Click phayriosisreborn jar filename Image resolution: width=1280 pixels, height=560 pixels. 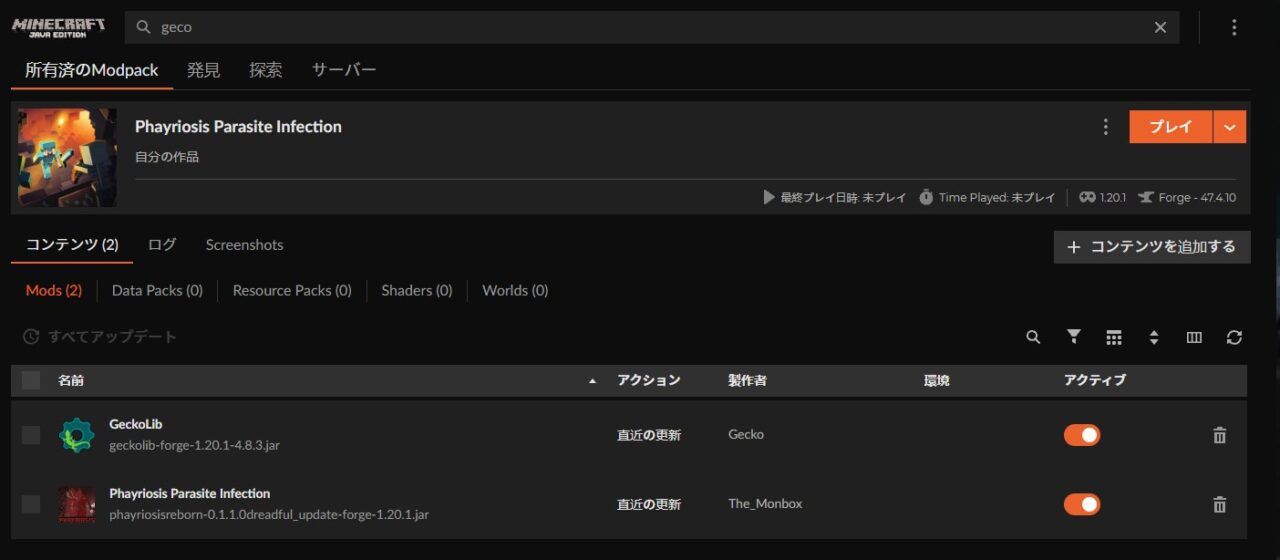point(269,514)
